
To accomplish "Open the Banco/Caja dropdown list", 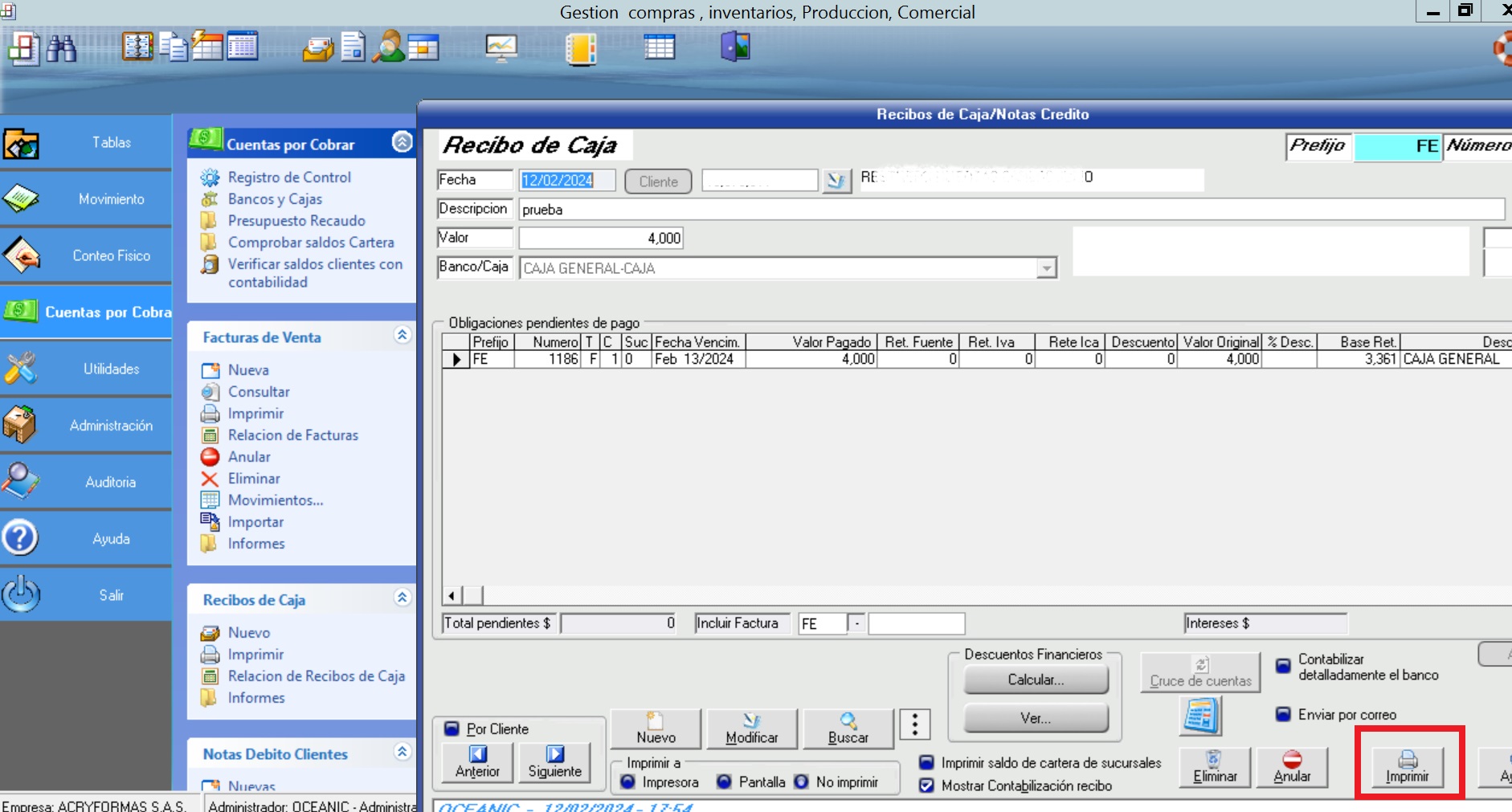I will 1045,268.
